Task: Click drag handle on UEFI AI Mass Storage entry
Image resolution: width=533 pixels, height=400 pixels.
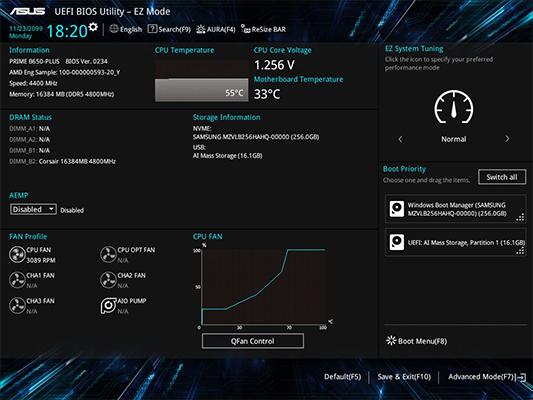Action: click(x=520, y=250)
